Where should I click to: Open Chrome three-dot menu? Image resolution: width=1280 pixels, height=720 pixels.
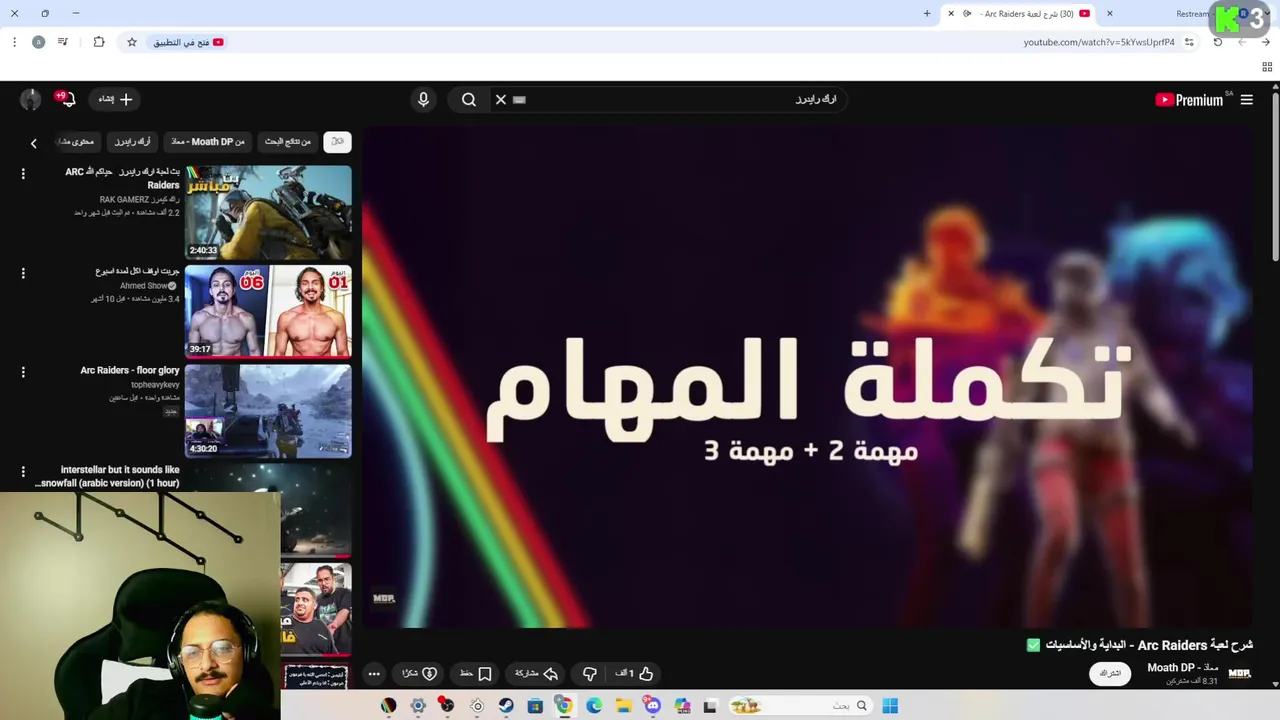tap(14, 42)
